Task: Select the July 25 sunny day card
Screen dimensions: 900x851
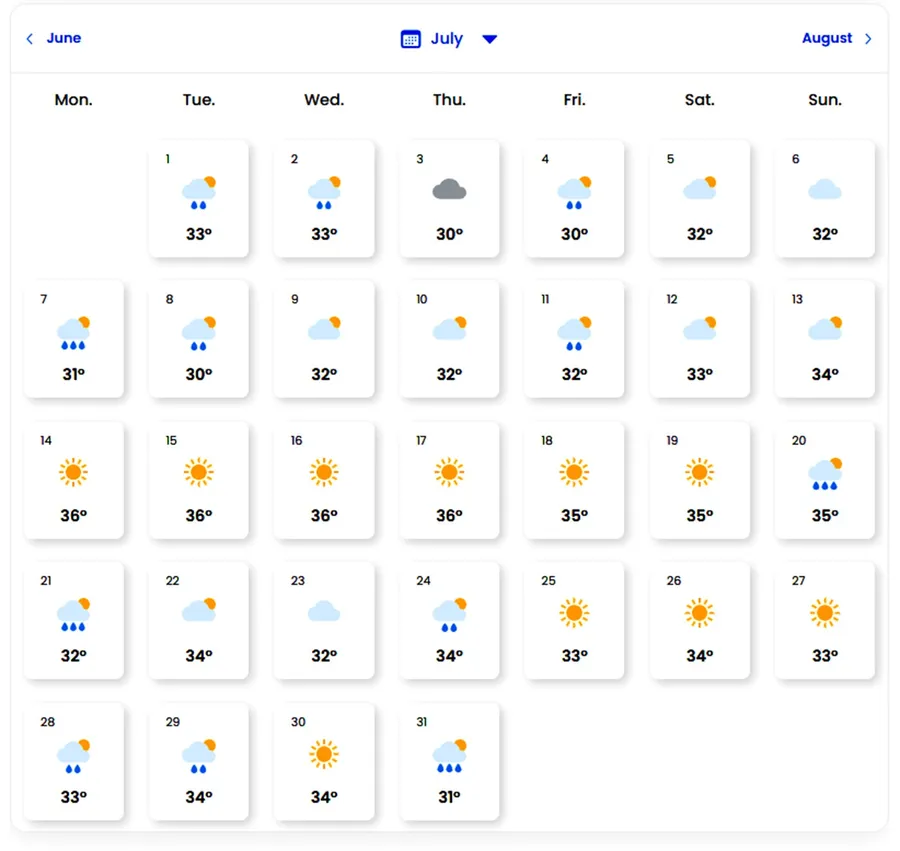Action: pos(574,620)
